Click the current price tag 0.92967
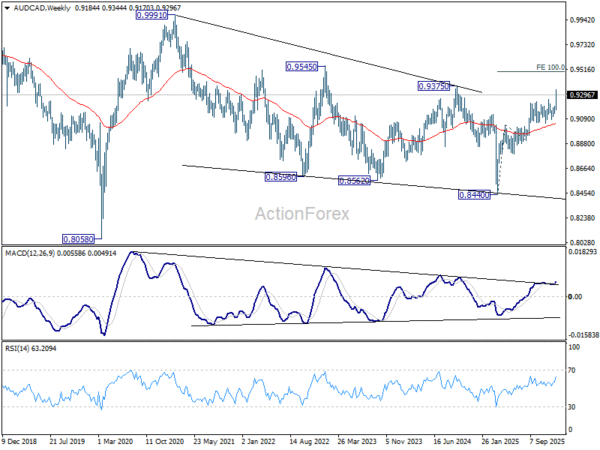 [581, 94]
